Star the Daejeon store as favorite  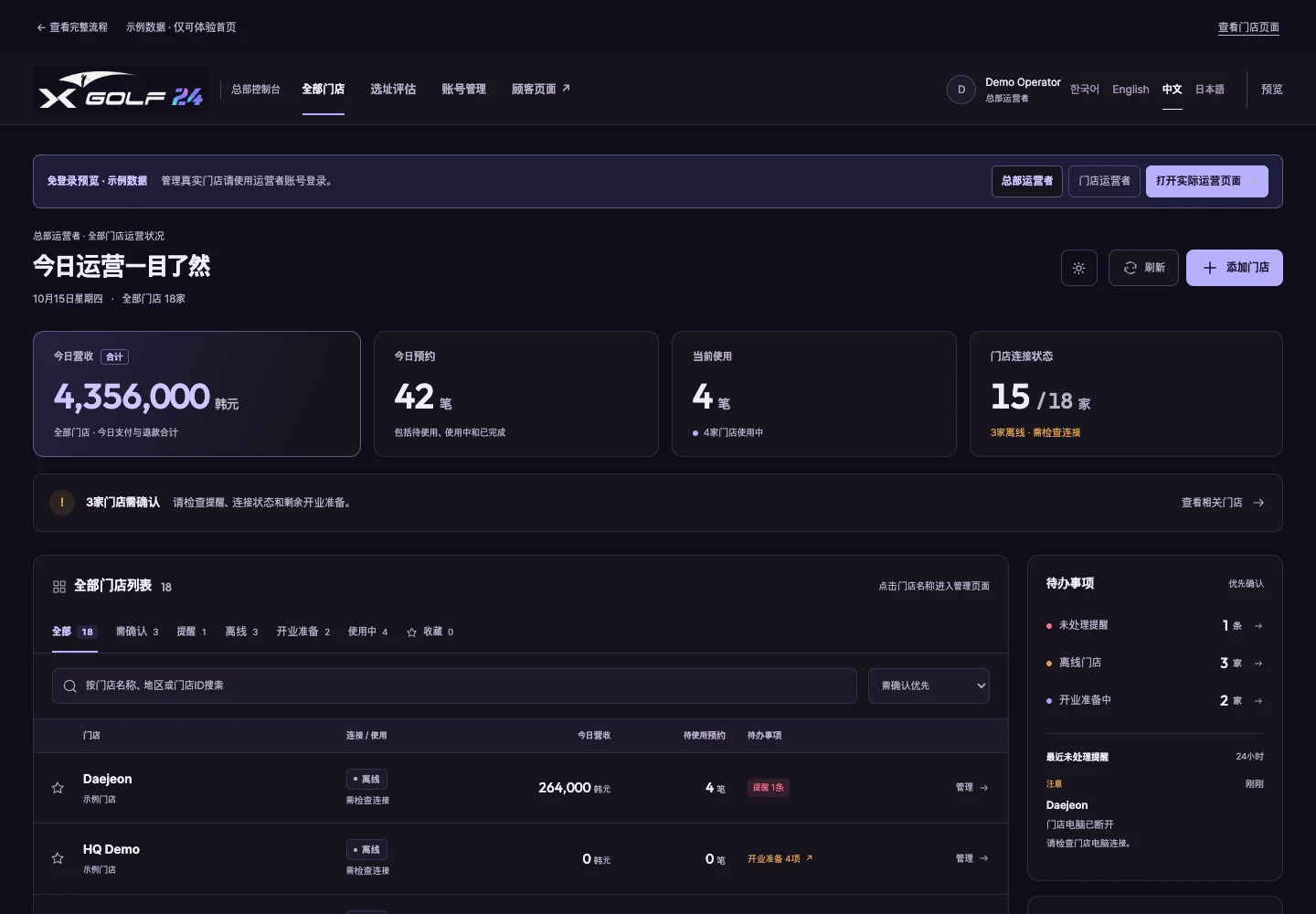coord(58,788)
